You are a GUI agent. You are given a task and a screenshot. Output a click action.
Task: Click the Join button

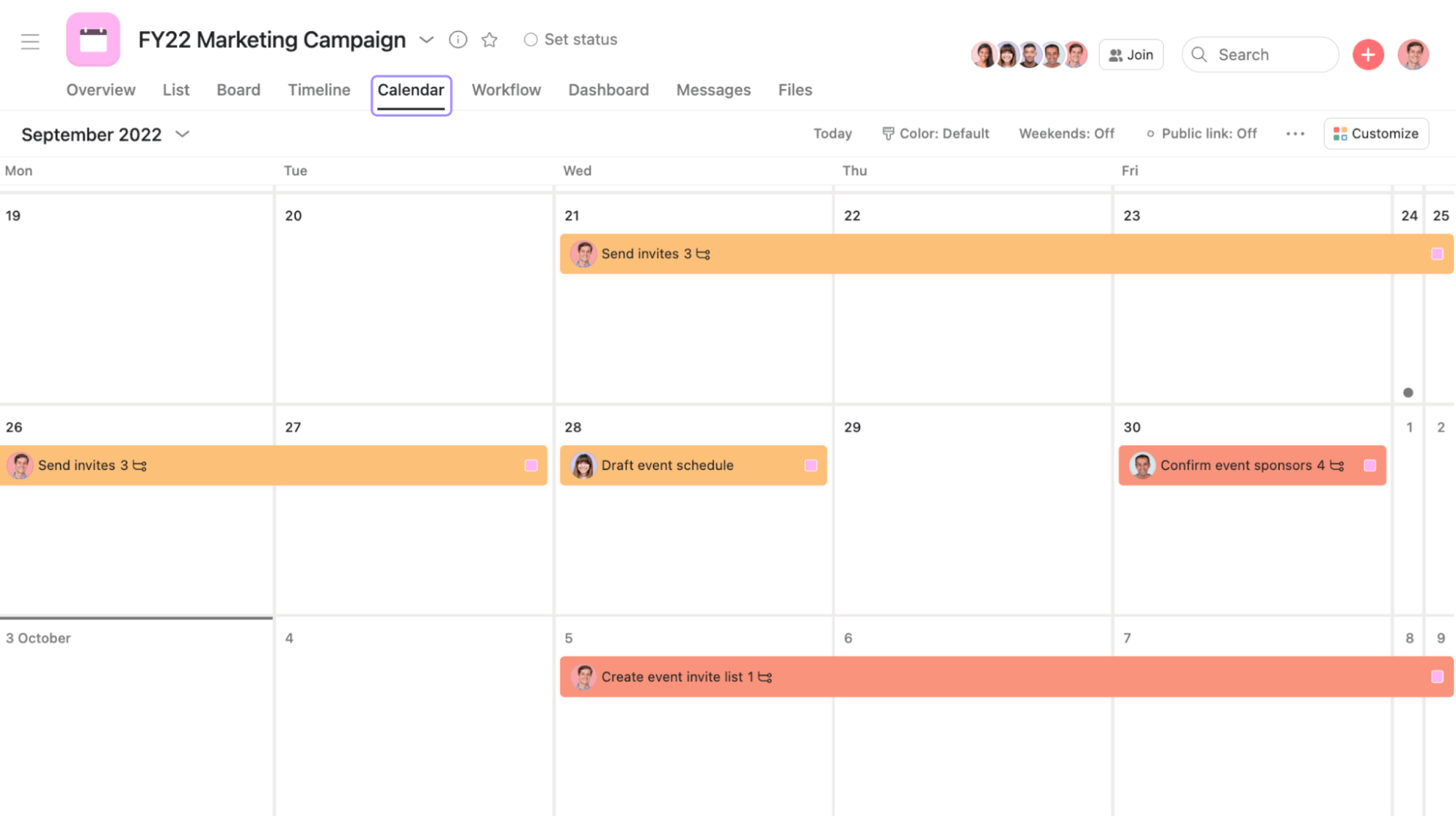tap(1132, 54)
